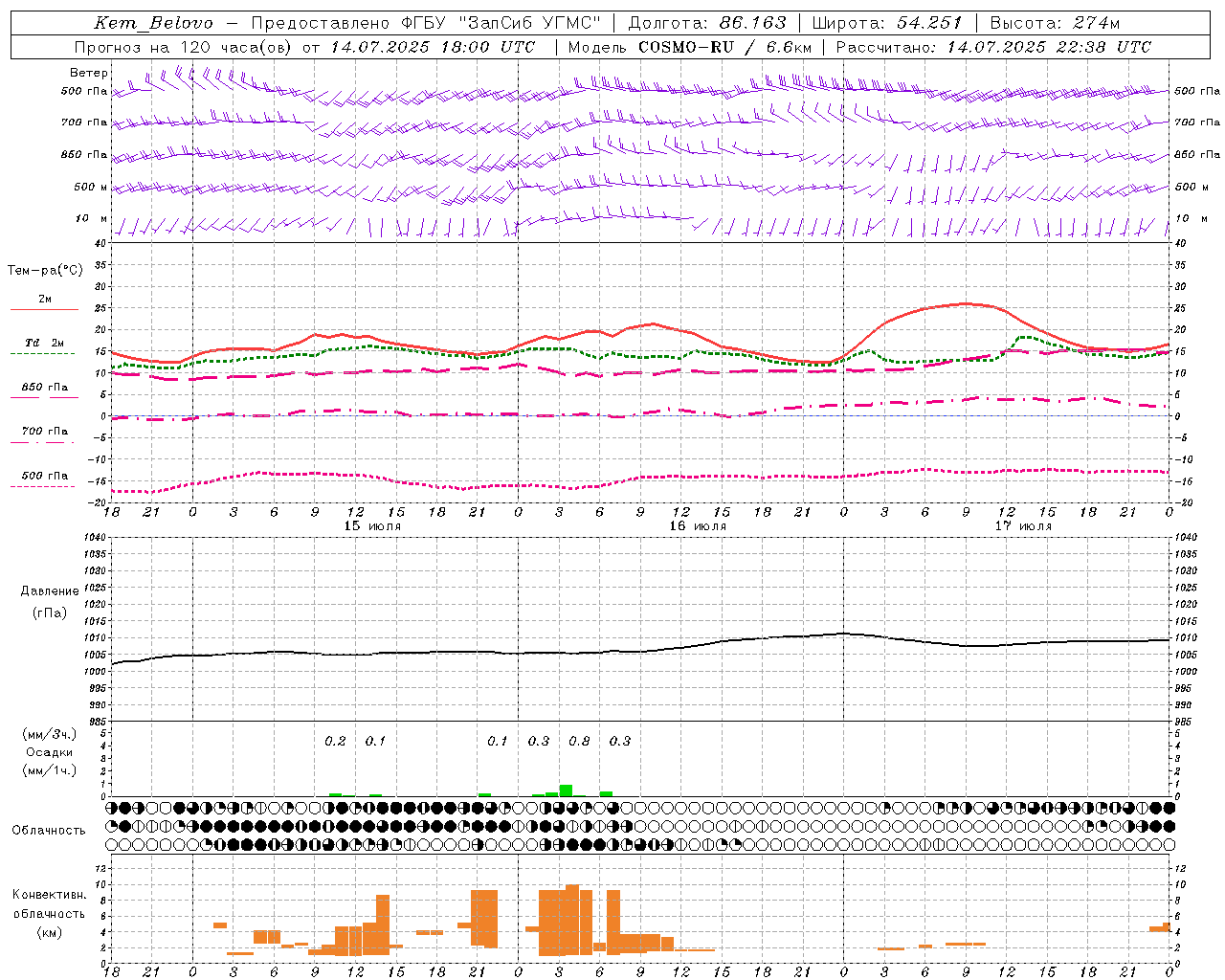Viewport: 1225px width, 980px height.
Task: Click the '17 июля' date label
Action: [x=1023, y=526]
